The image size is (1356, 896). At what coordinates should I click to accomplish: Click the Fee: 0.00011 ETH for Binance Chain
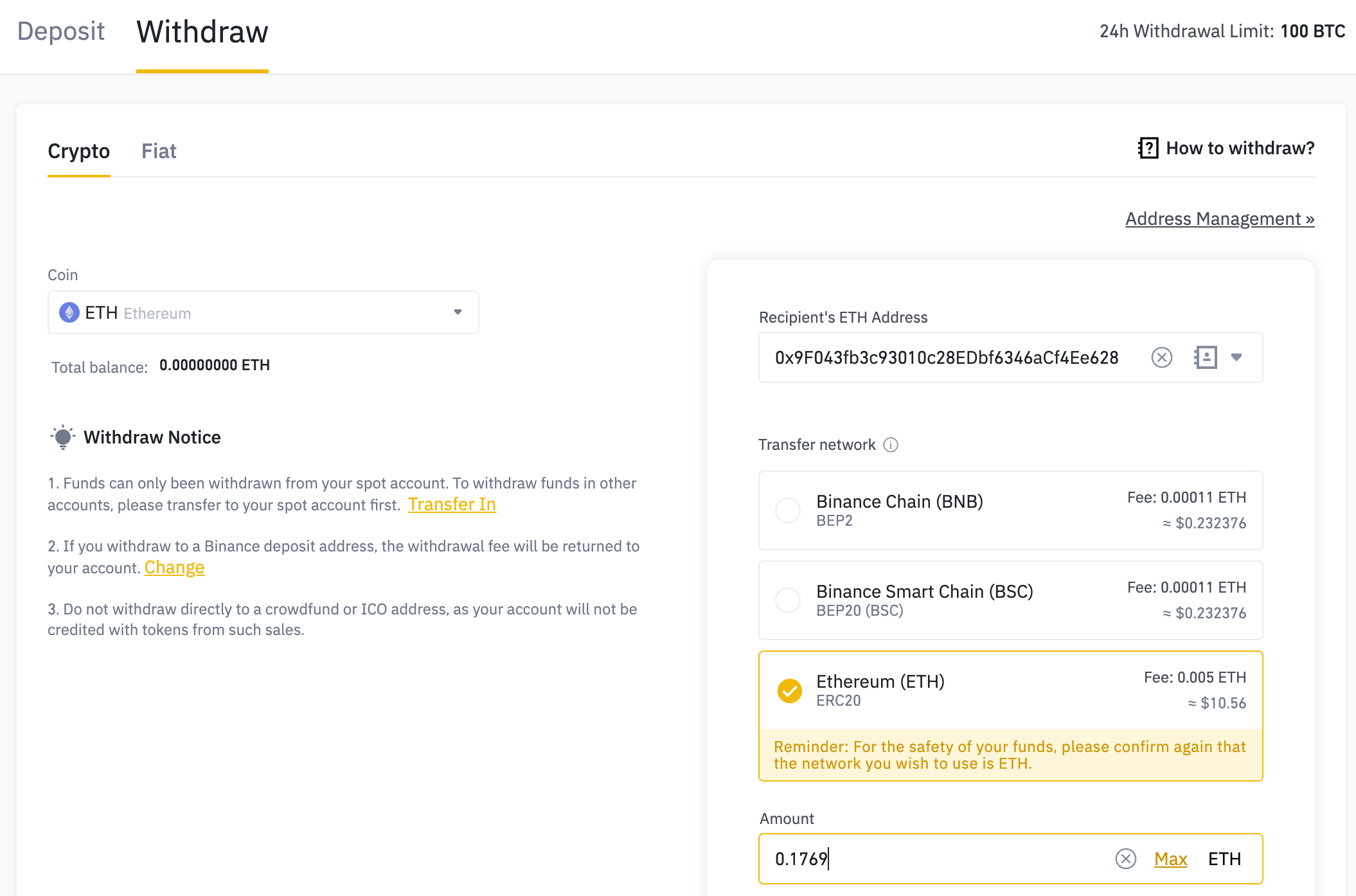tap(1186, 497)
